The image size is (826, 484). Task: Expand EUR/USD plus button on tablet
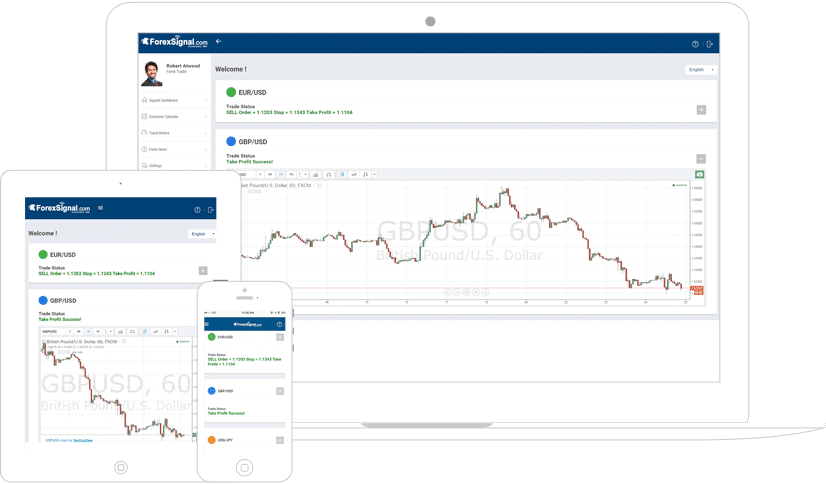[203, 271]
